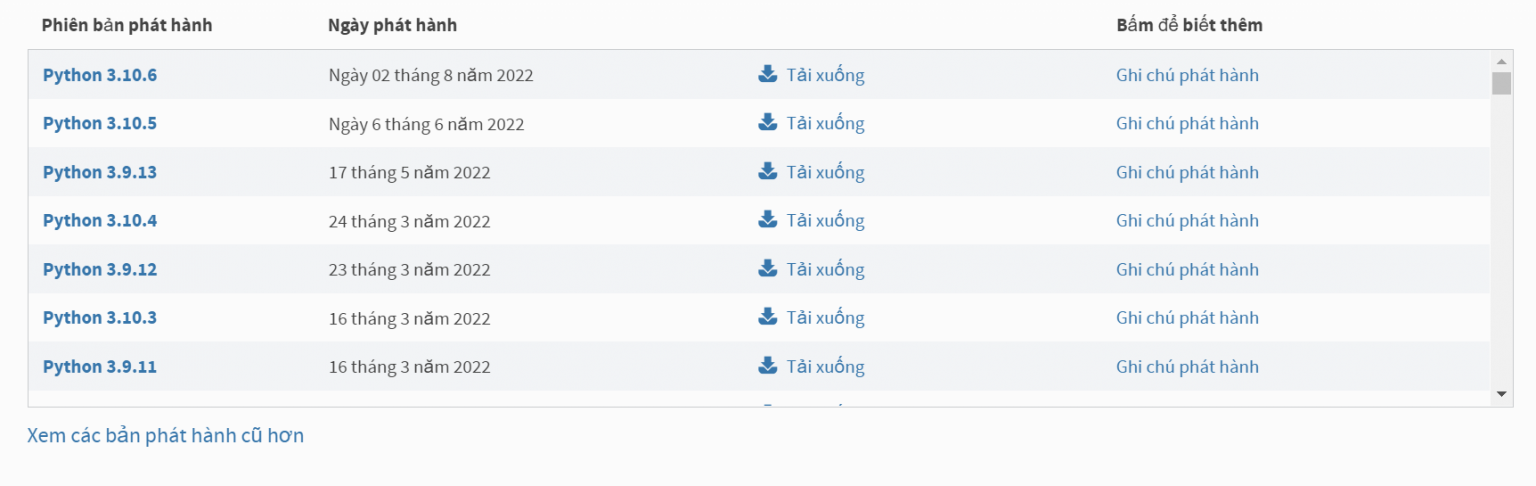Open the Python 3.10.6 release link
The image size is (1536, 486).
100,75
